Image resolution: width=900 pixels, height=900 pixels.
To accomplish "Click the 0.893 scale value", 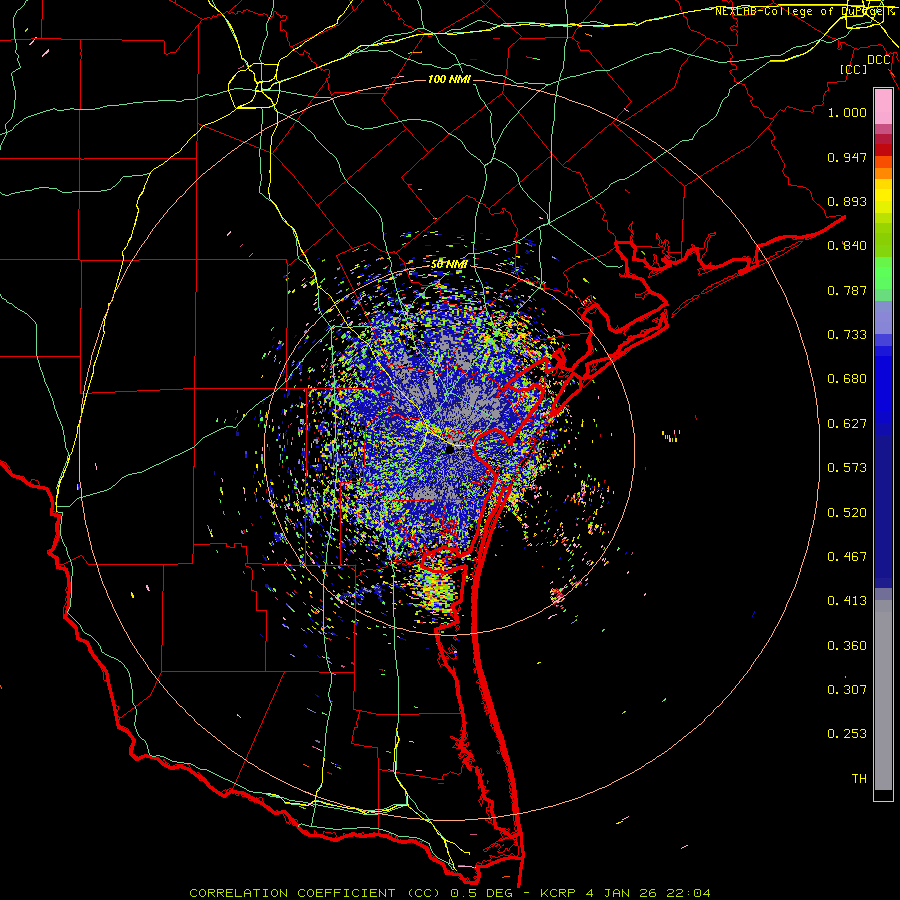I will coord(847,201).
